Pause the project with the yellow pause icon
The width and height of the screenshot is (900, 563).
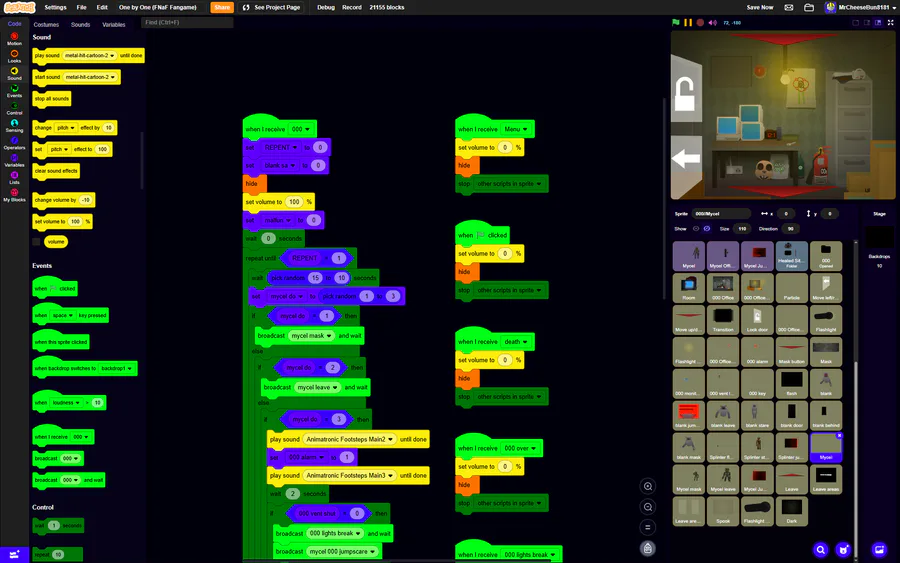(x=688, y=22)
